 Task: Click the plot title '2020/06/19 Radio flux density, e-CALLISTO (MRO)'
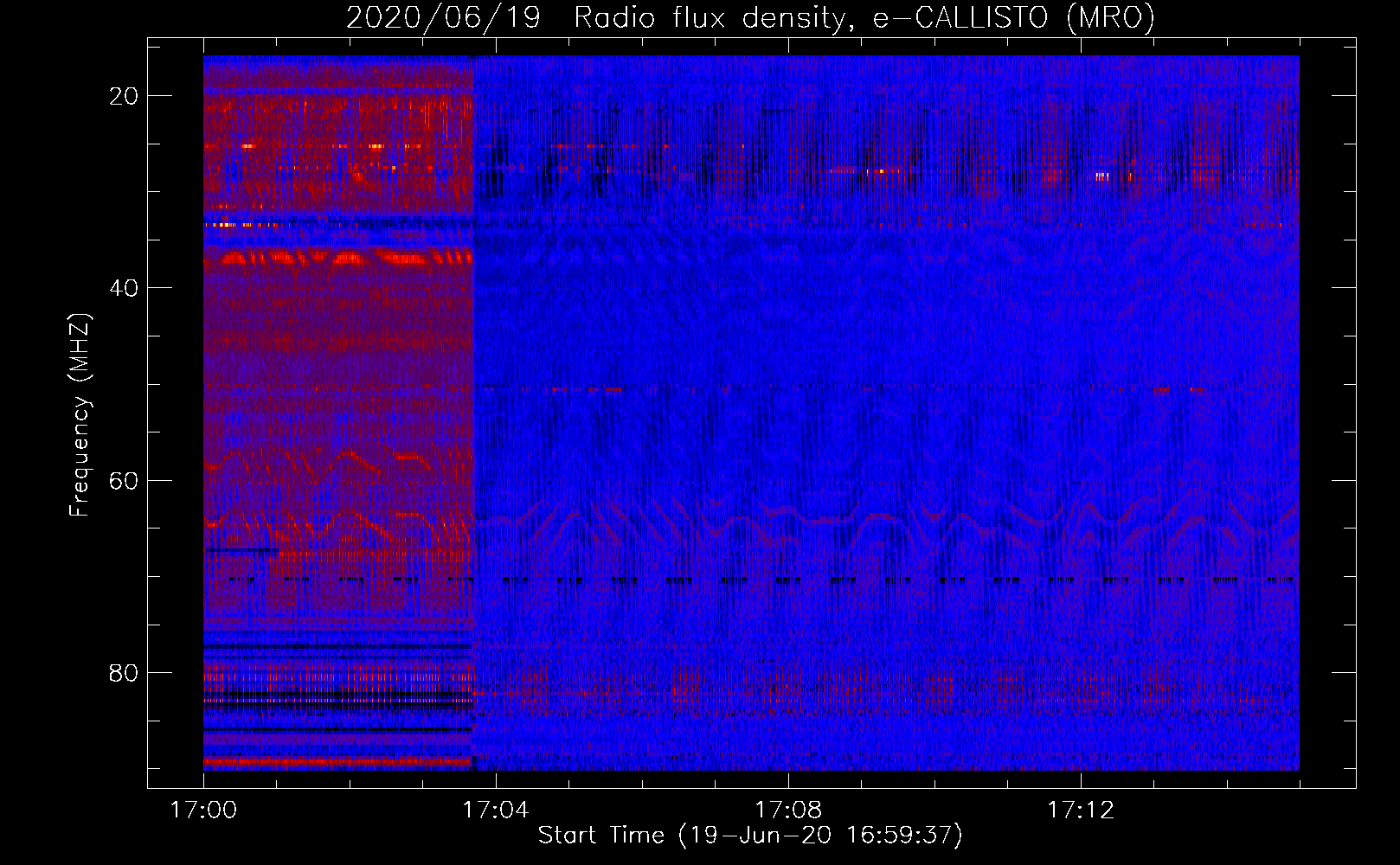750,18
